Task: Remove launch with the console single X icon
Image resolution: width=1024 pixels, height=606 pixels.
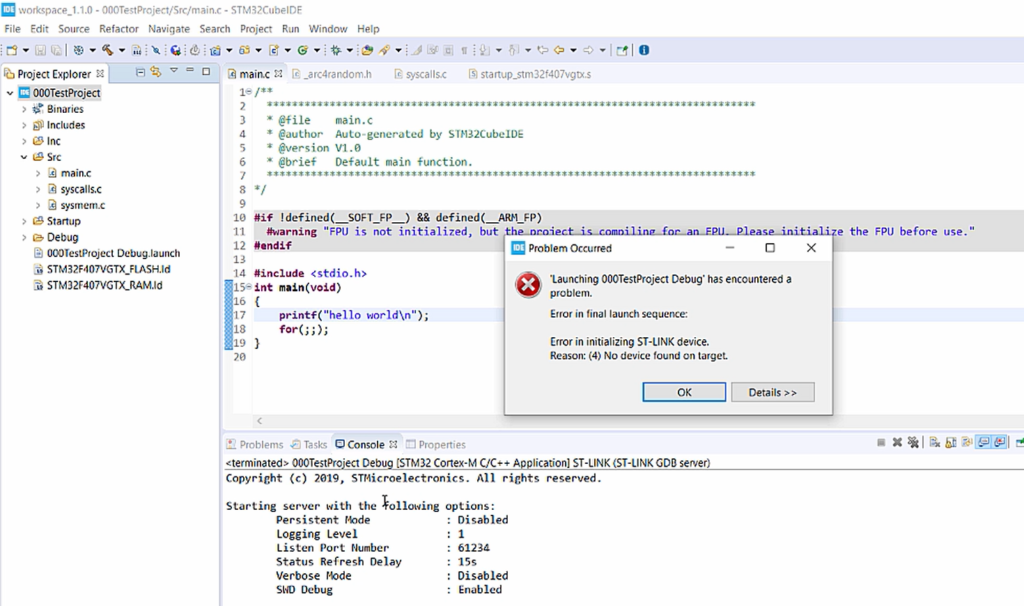Action: [897, 443]
